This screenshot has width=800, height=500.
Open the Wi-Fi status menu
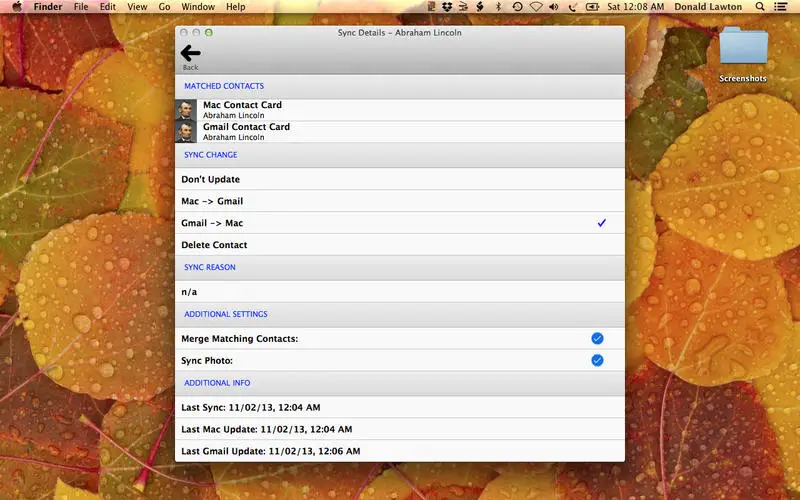point(536,7)
